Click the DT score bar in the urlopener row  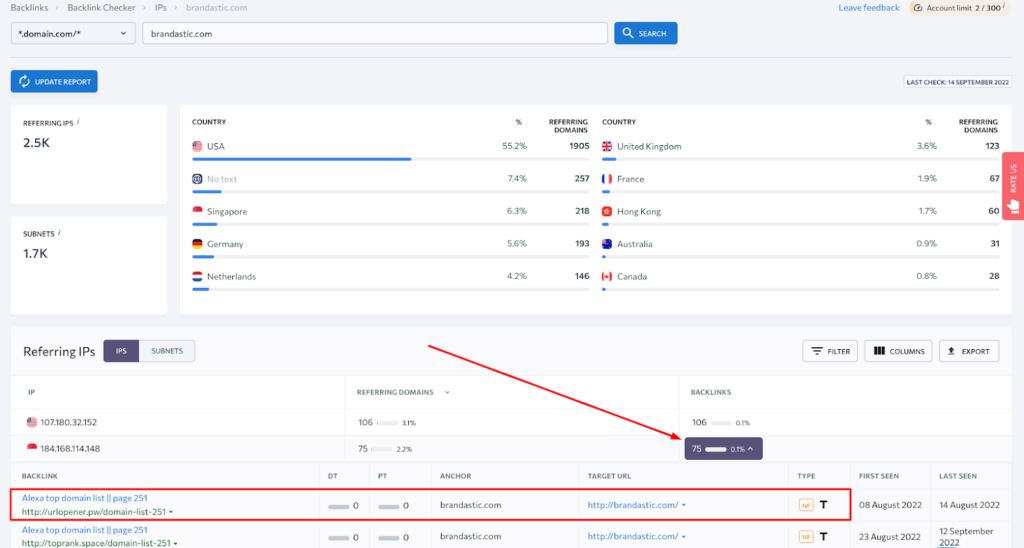pyautogui.click(x=338, y=506)
